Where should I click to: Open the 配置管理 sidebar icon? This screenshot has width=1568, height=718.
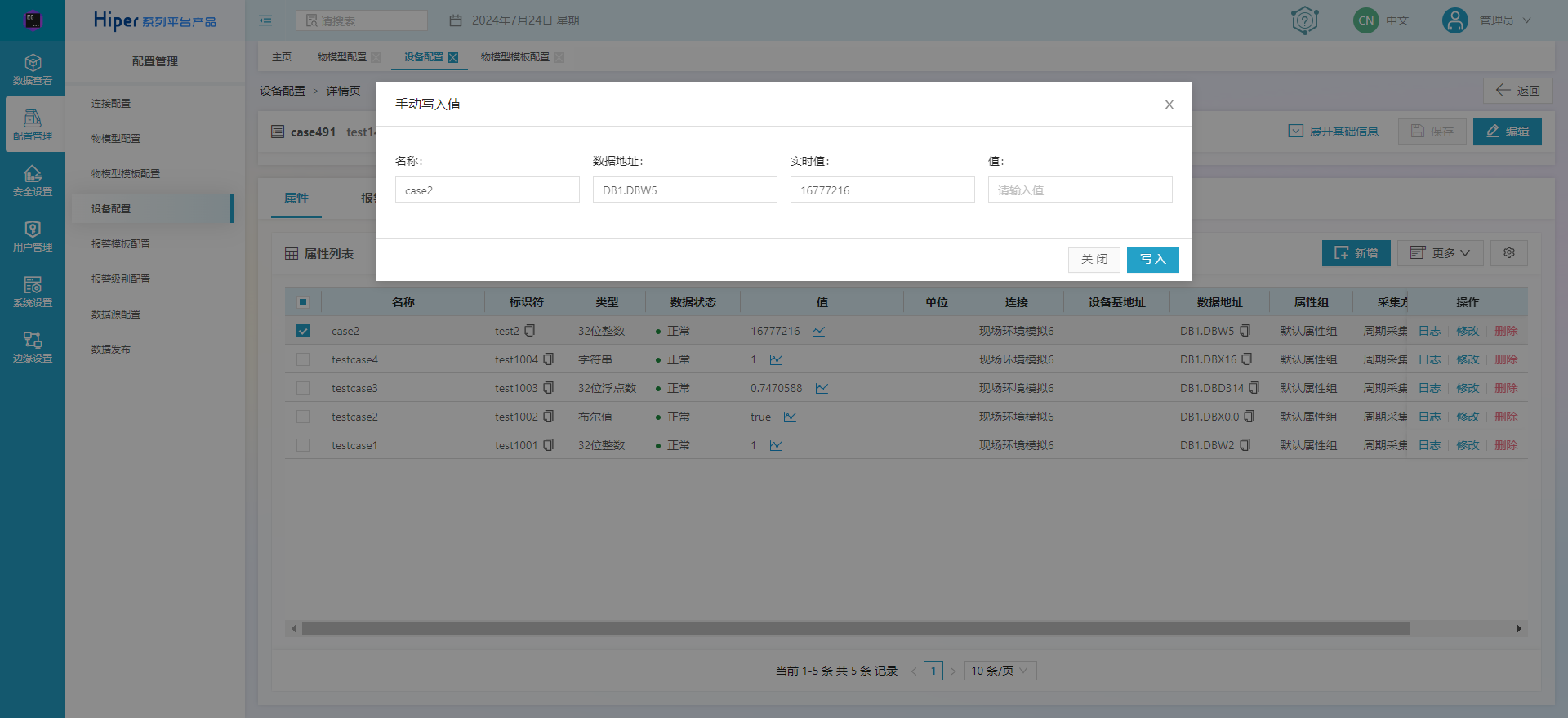(x=33, y=124)
